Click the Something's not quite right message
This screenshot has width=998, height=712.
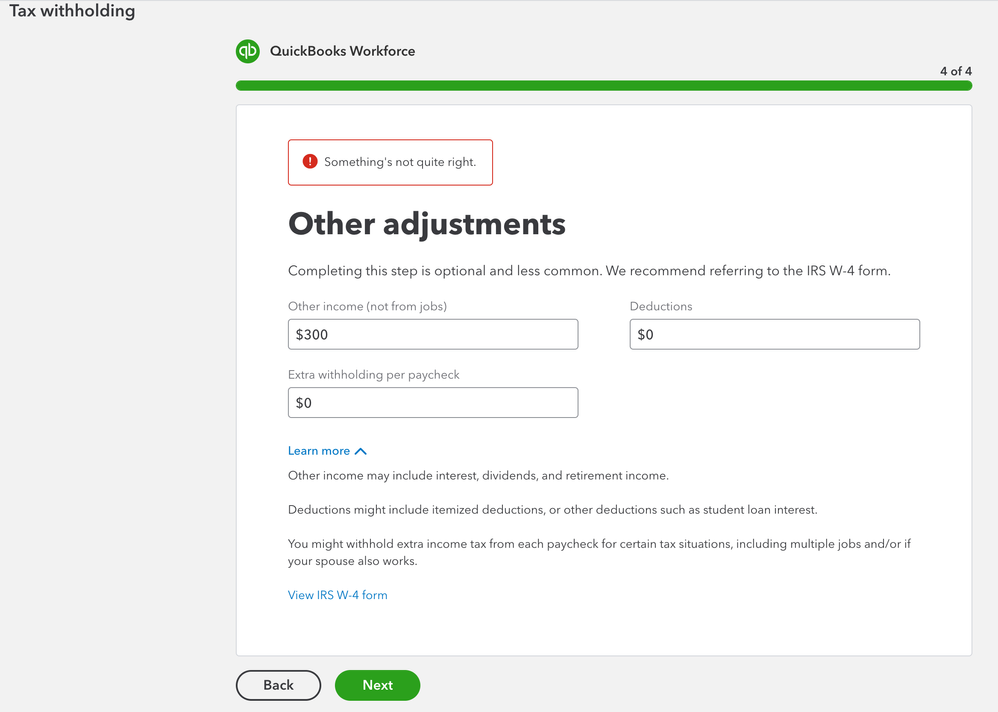pyautogui.click(x=400, y=162)
